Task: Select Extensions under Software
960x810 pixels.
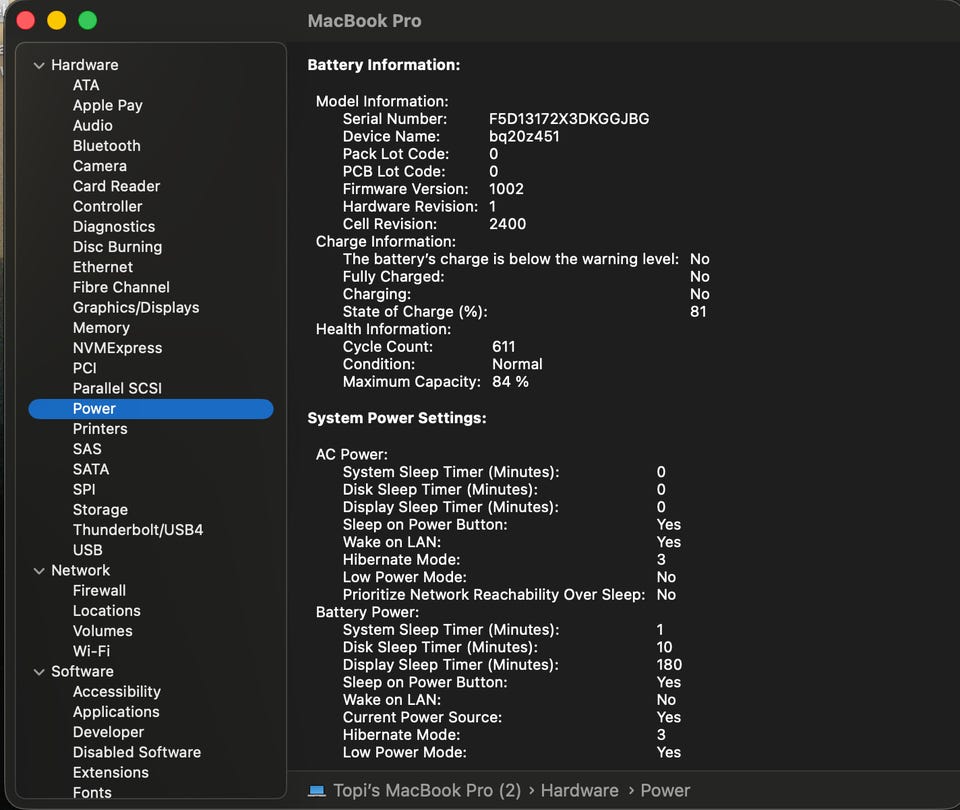Action: click(x=110, y=772)
